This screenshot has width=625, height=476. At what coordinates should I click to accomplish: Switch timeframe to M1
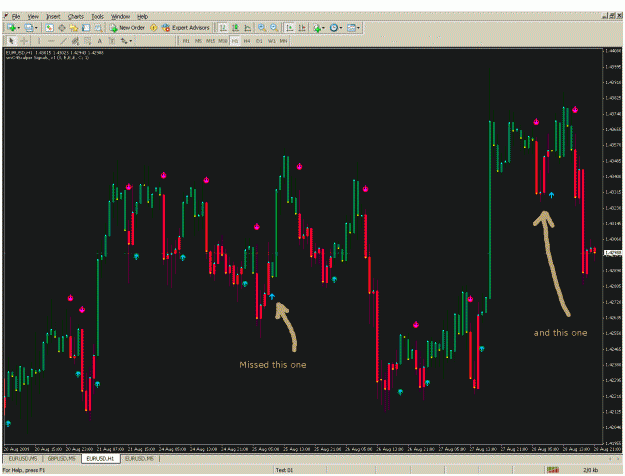pyautogui.click(x=186, y=41)
